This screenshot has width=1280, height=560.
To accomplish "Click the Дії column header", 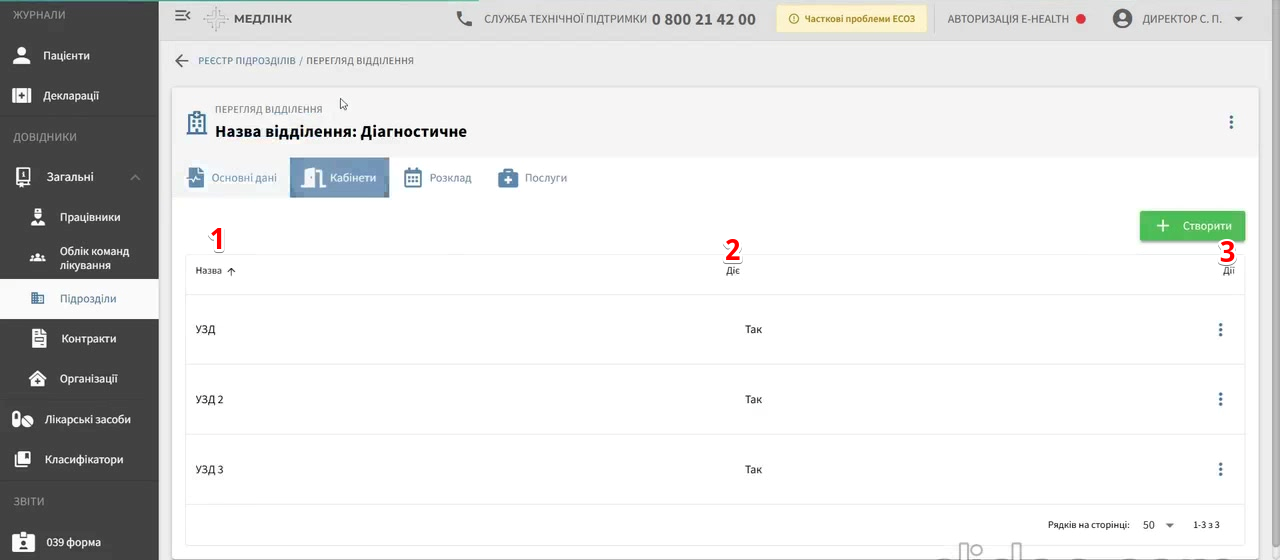I will pyautogui.click(x=1228, y=271).
